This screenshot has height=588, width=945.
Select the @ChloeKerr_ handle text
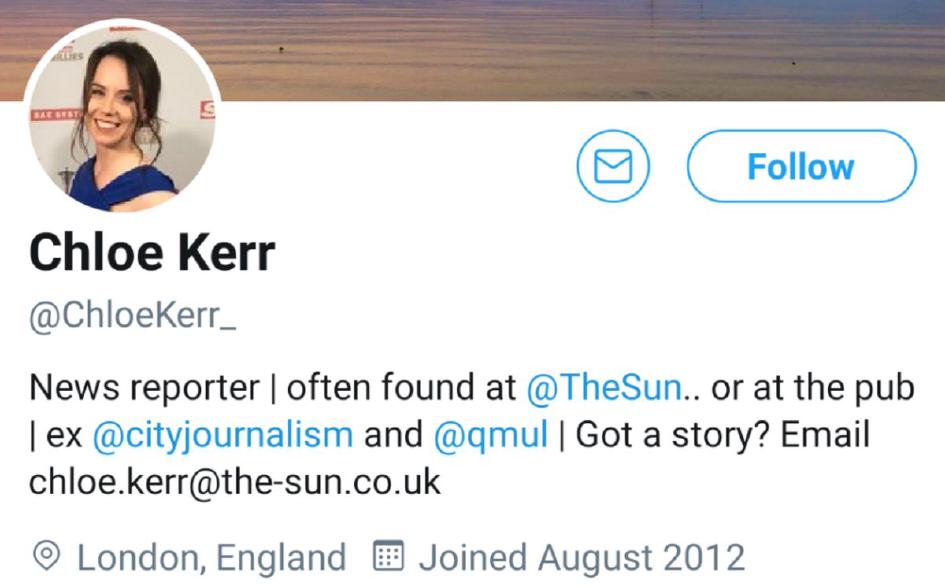point(133,317)
